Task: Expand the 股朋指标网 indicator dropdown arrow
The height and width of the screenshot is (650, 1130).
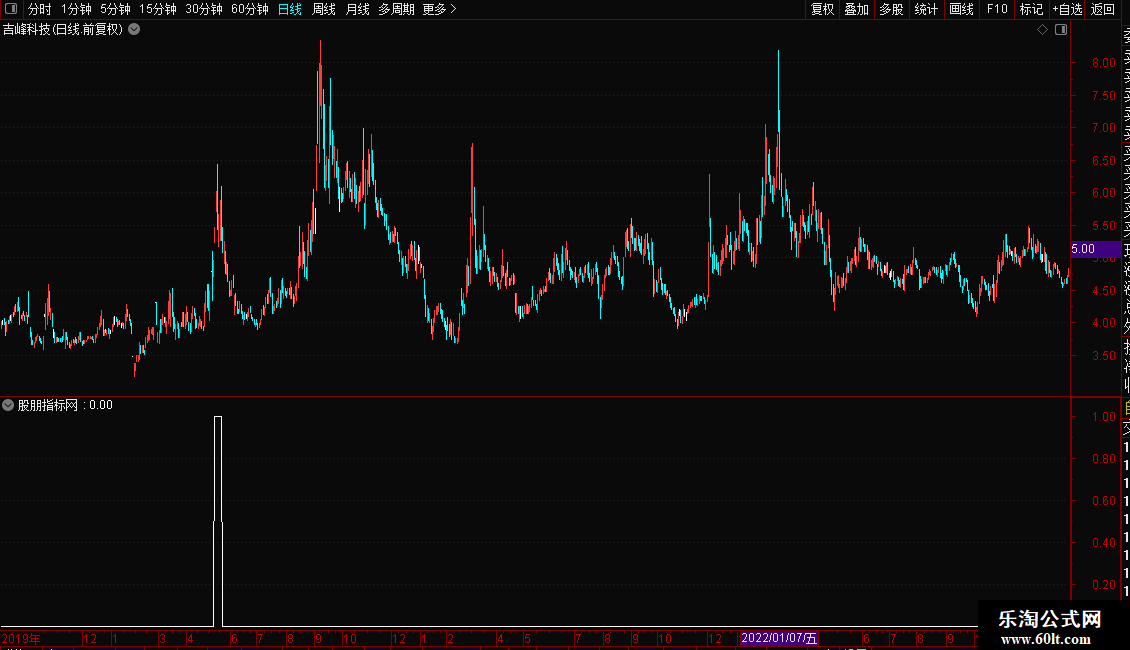Action: tap(8, 405)
